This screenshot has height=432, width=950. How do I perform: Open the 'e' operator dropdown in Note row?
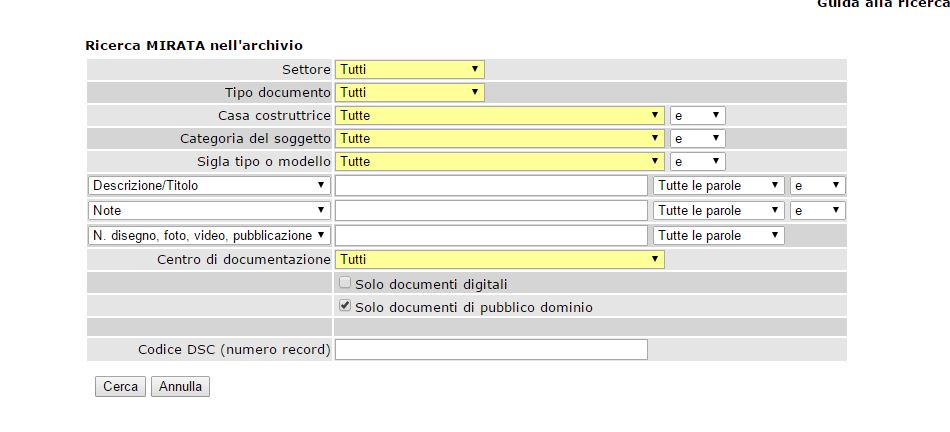818,211
